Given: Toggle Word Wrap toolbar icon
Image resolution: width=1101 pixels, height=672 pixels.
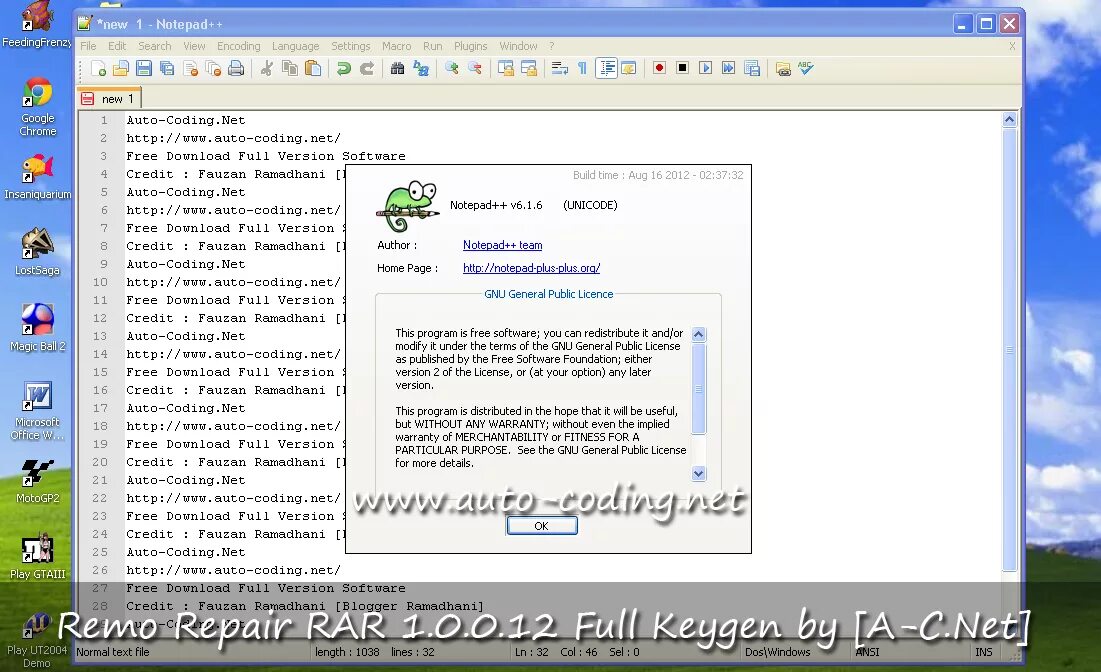Looking at the screenshot, I should point(560,68).
